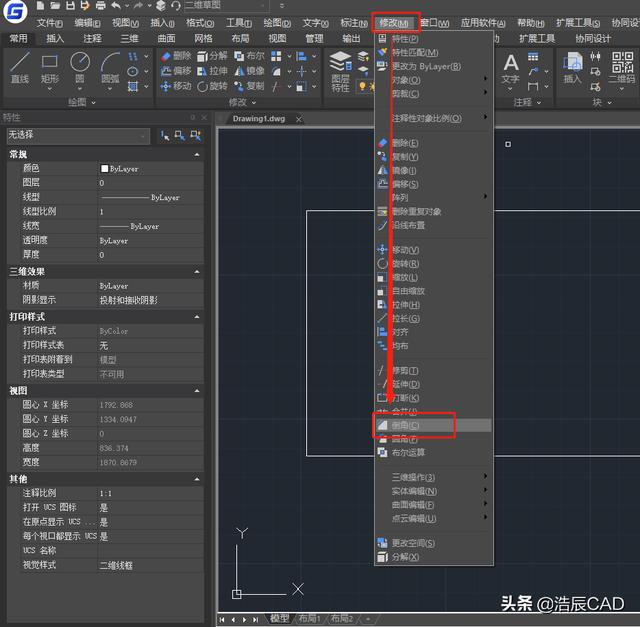Open the 三维操作(3) submenu
Screen dimensions: 640x627
(433, 477)
